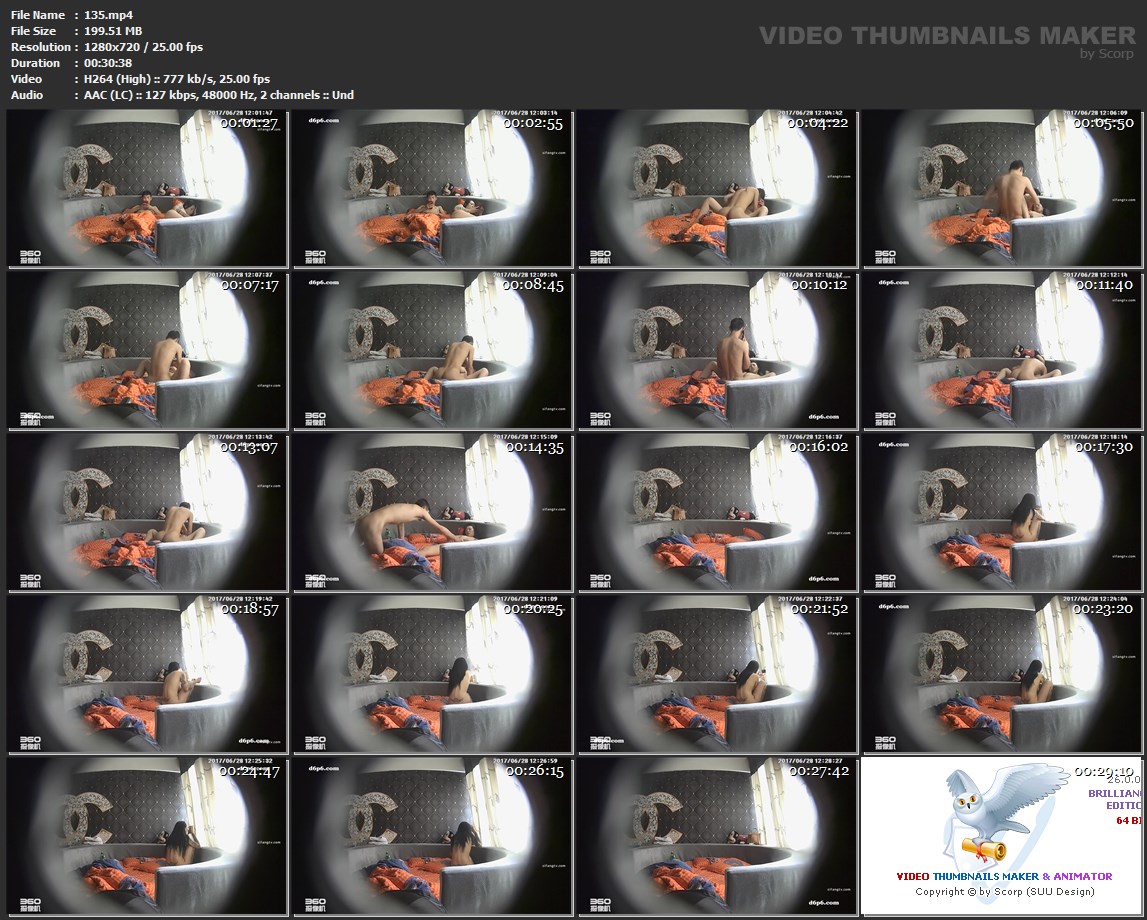
Task: Open the frame marked 00:02:55
Action: tap(432, 189)
